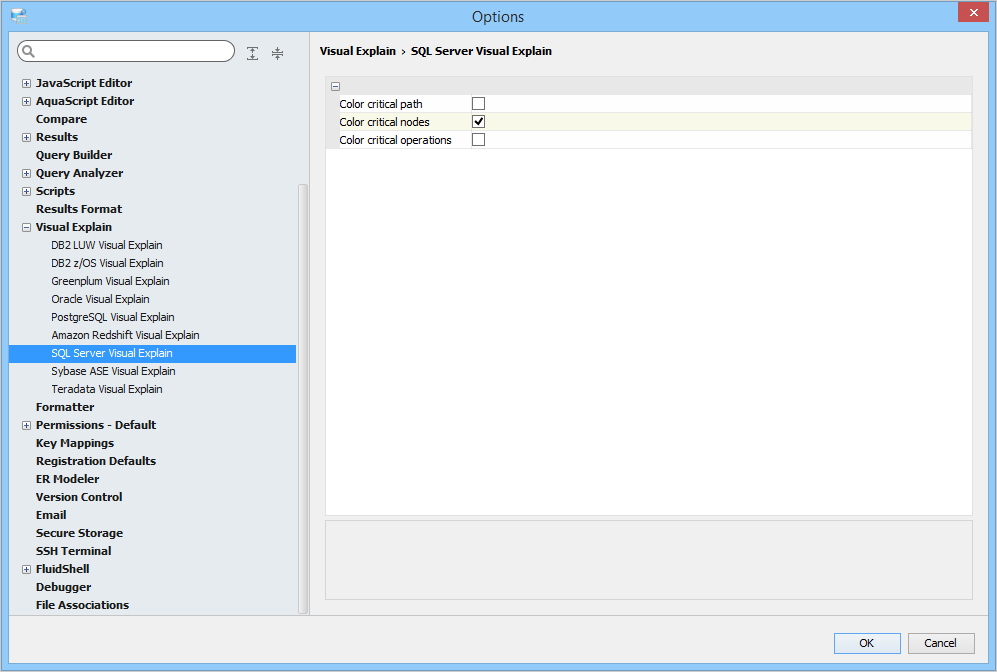Select the JavaScript Editor label
Screen dimensions: 997x672
click(84, 83)
